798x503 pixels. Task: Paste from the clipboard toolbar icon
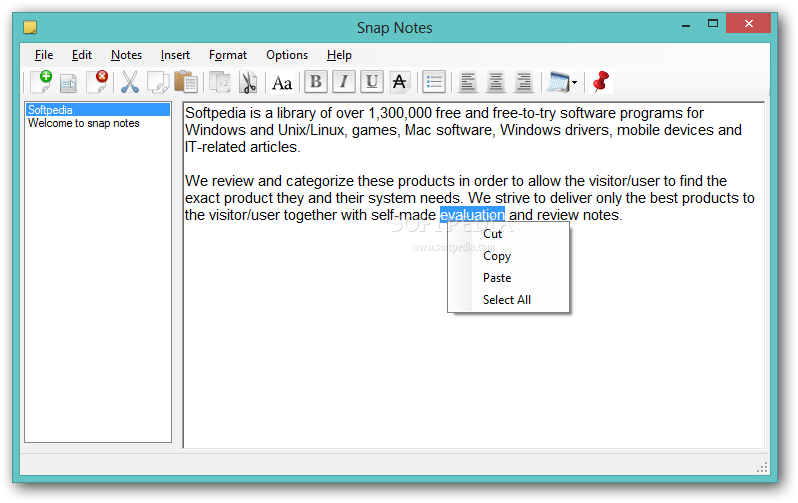click(186, 82)
